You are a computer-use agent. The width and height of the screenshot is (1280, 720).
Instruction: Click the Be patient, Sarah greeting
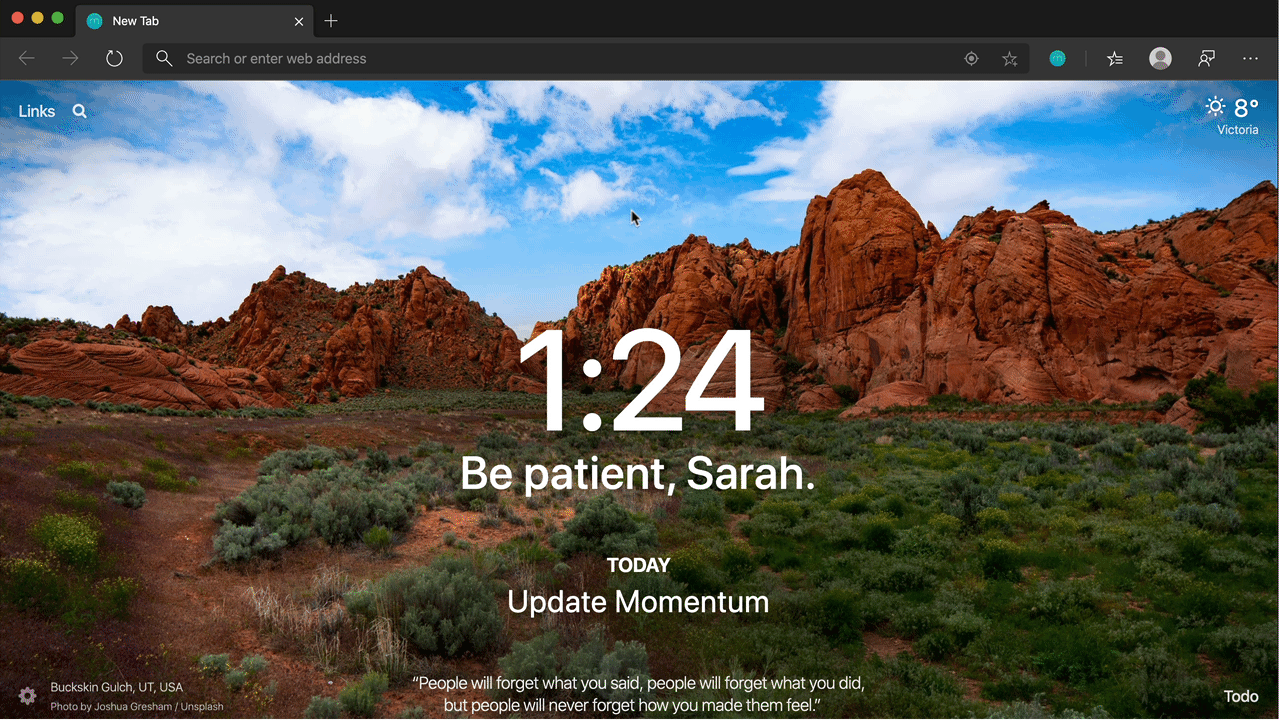tap(638, 474)
